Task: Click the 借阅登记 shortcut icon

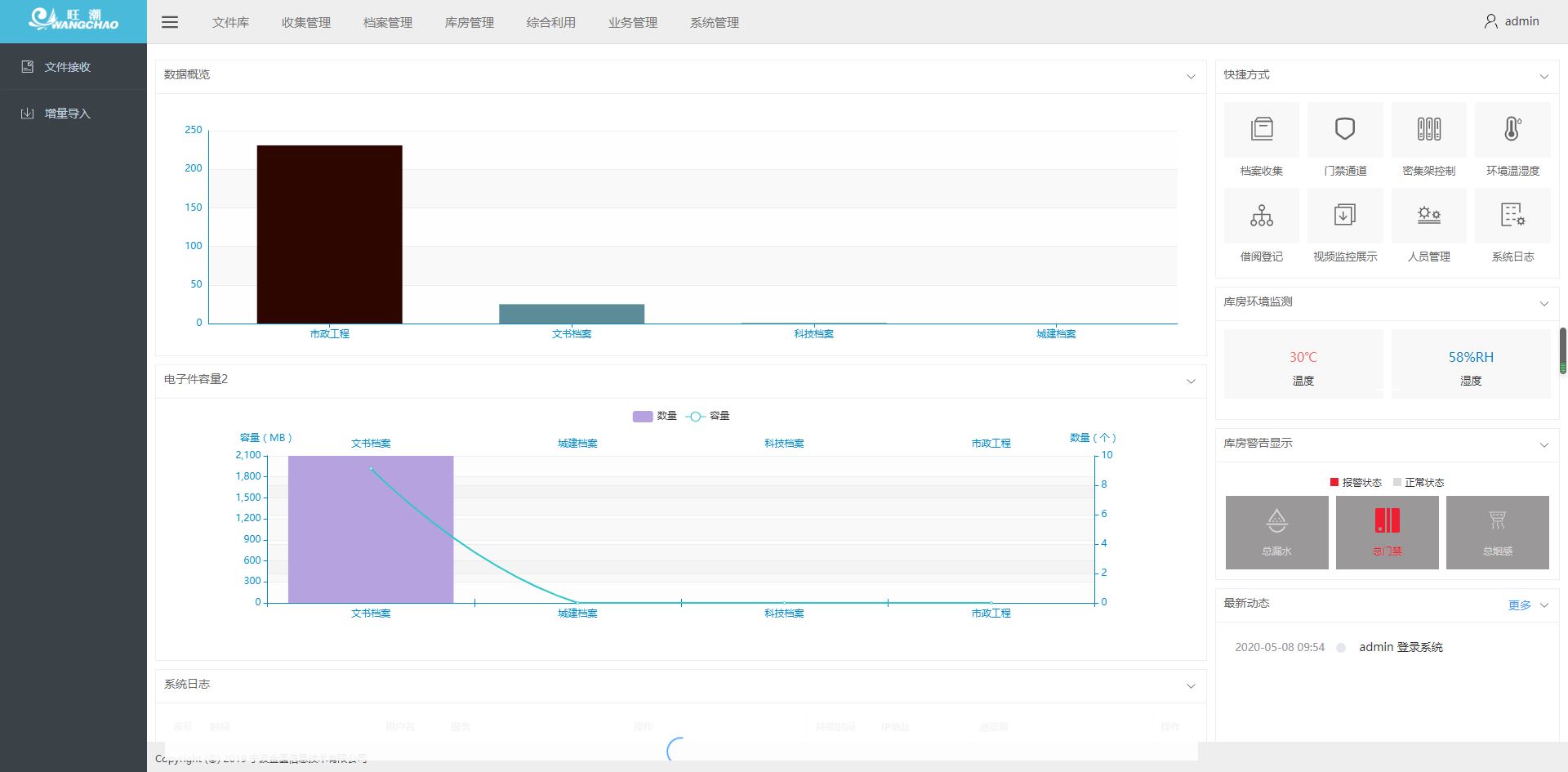Action: [x=1261, y=216]
